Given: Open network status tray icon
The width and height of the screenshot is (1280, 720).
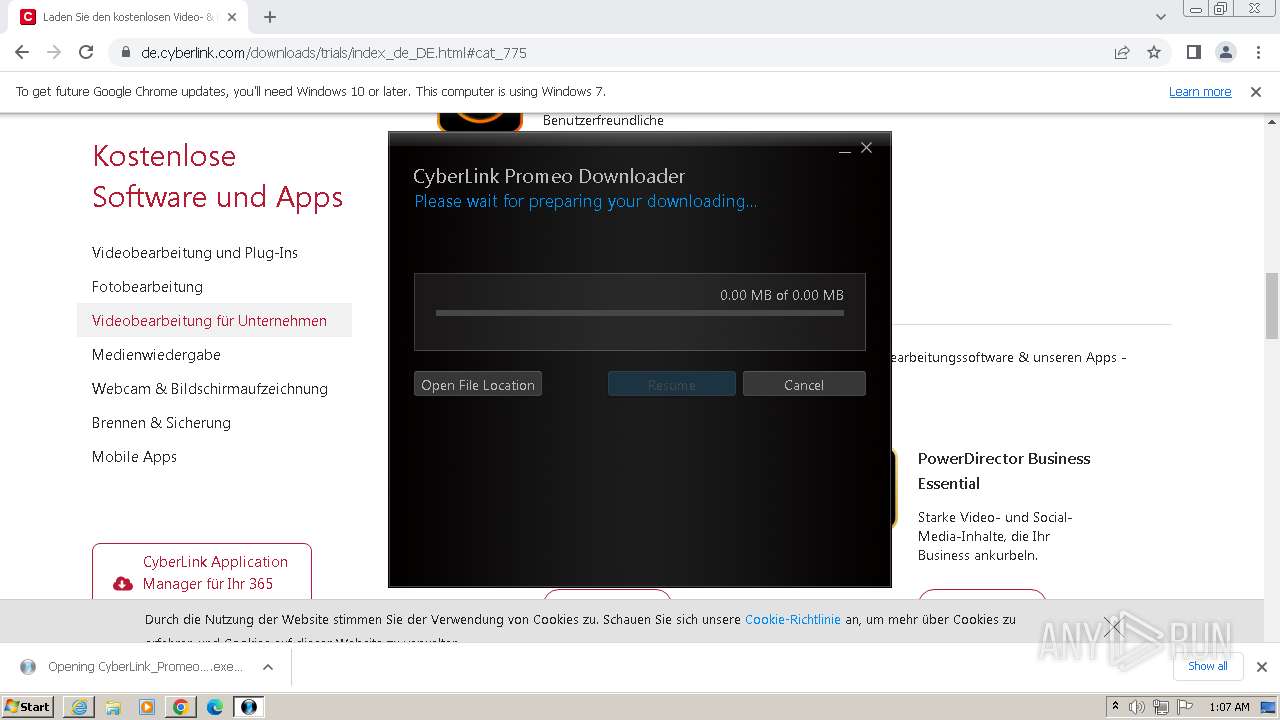Looking at the screenshot, I should click(1161, 707).
